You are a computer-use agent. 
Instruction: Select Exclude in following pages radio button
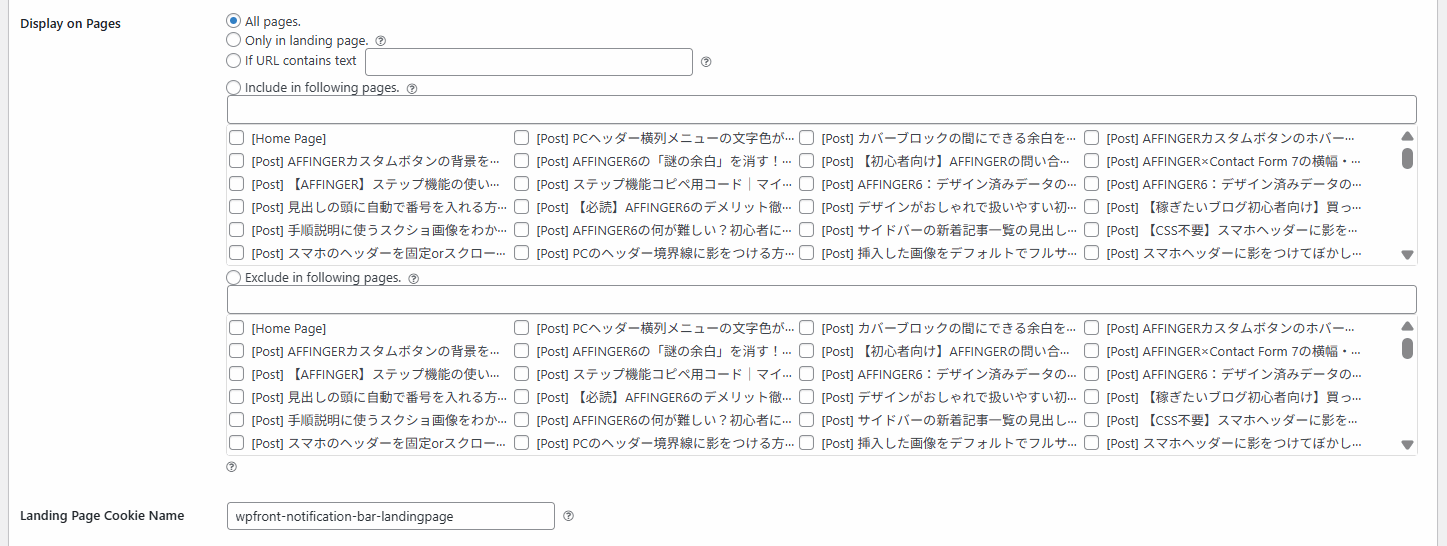234,277
